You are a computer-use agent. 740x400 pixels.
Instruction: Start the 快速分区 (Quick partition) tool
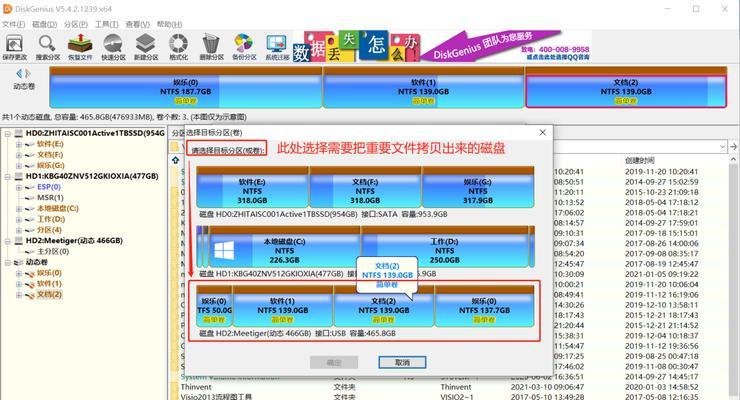pyautogui.click(x=113, y=47)
